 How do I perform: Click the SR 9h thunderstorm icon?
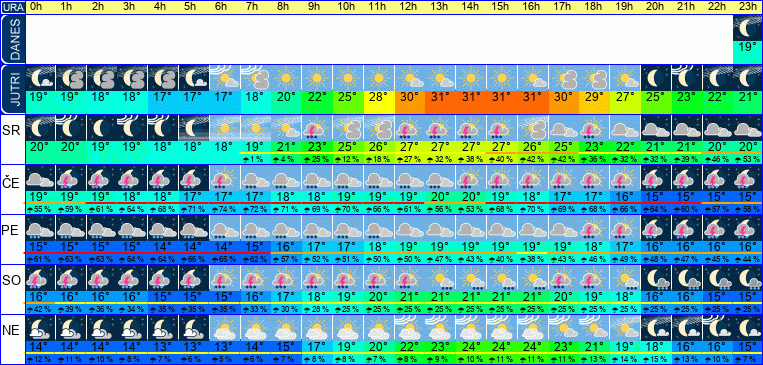click(x=317, y=128)
